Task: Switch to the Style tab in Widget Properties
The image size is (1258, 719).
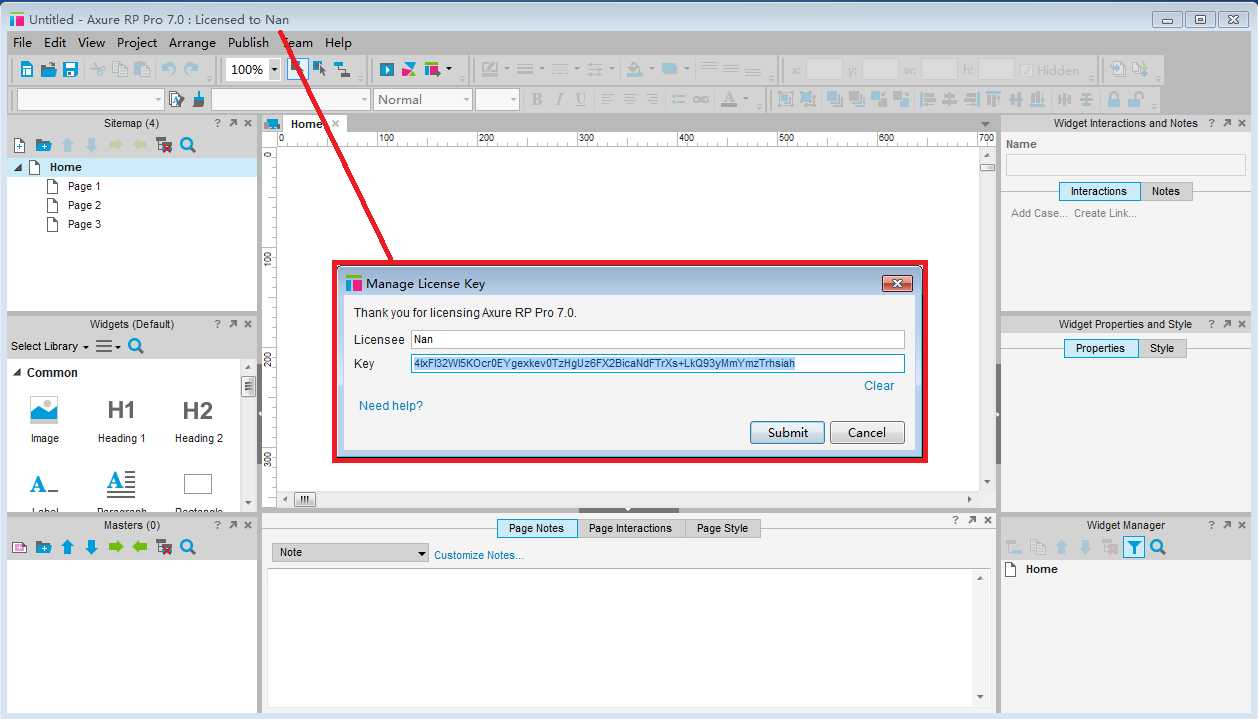Action: tap(1161, 348)
